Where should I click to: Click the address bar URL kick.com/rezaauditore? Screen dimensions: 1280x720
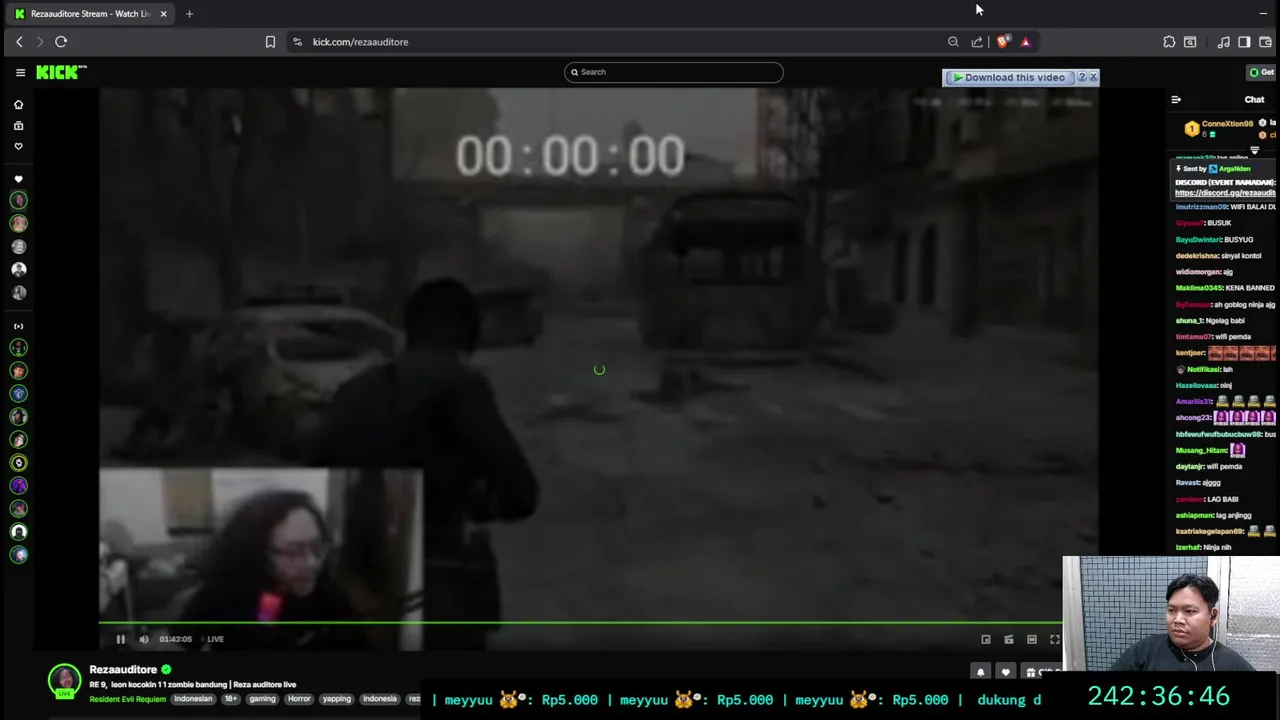pyautogui.click(x=360, y=42)
